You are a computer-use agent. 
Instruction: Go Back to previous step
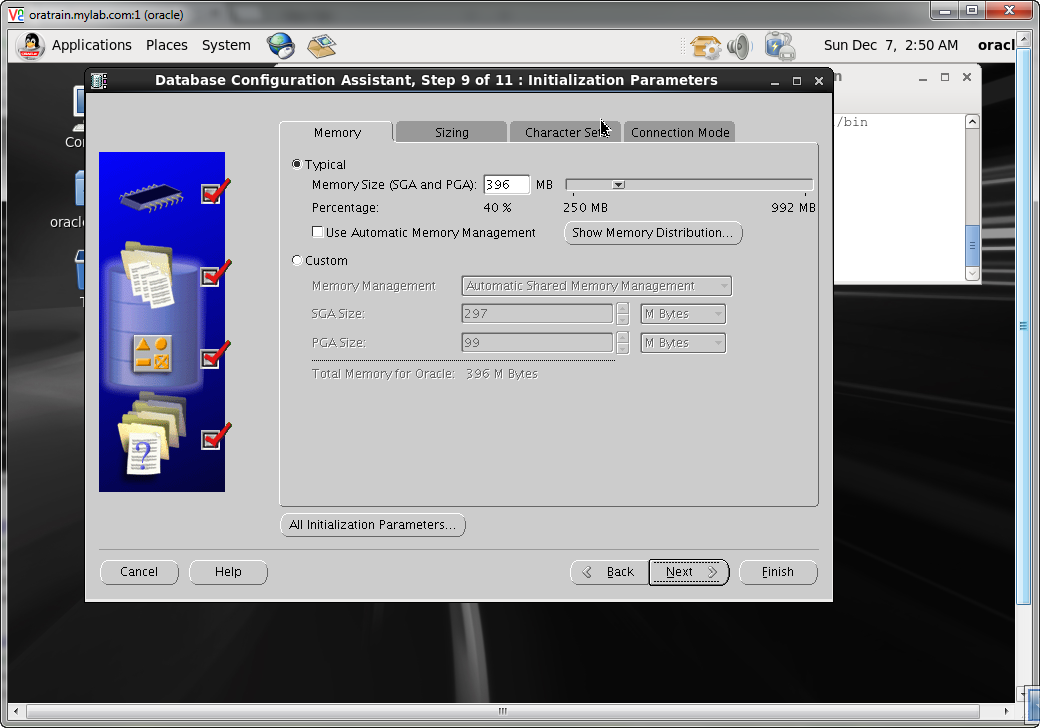coord(609,572)
